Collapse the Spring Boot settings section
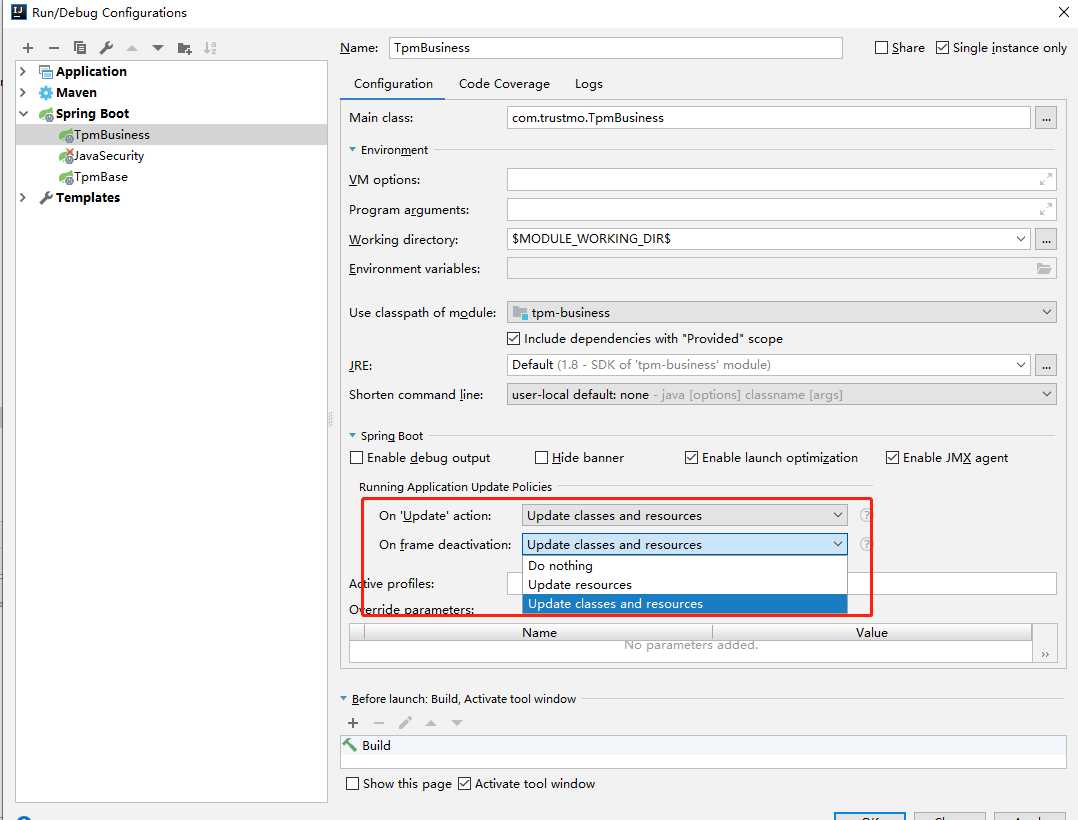 (x=353, y=436)
